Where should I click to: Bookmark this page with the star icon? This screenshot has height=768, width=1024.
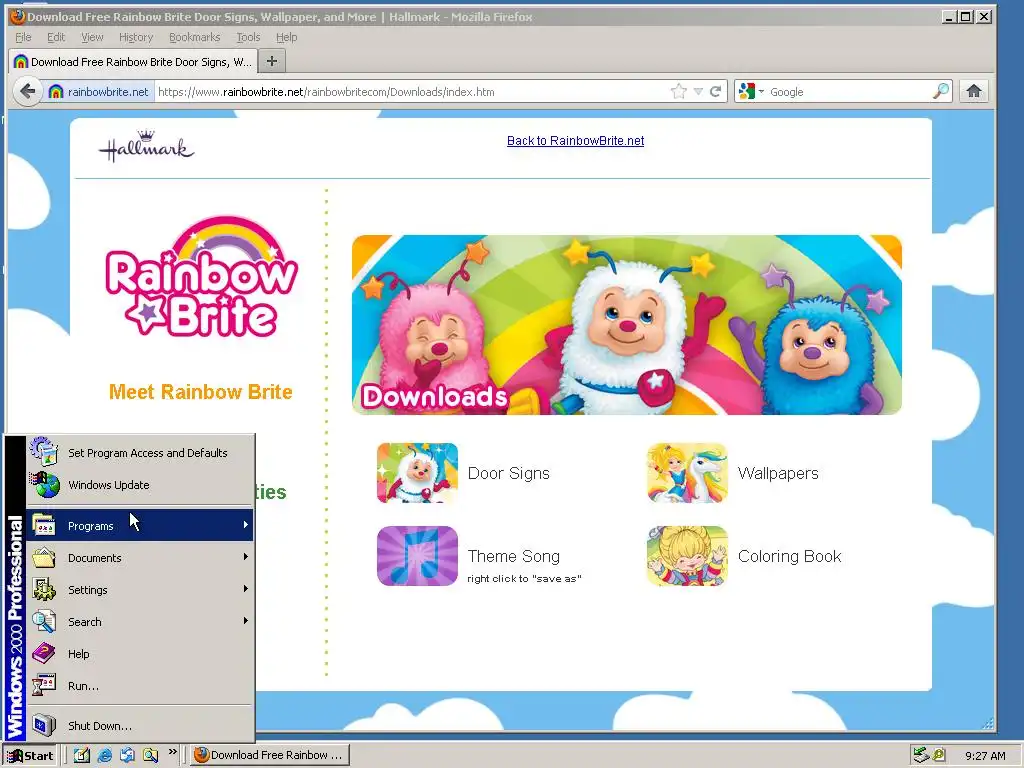pyautogui.click(x=679, y=91)
